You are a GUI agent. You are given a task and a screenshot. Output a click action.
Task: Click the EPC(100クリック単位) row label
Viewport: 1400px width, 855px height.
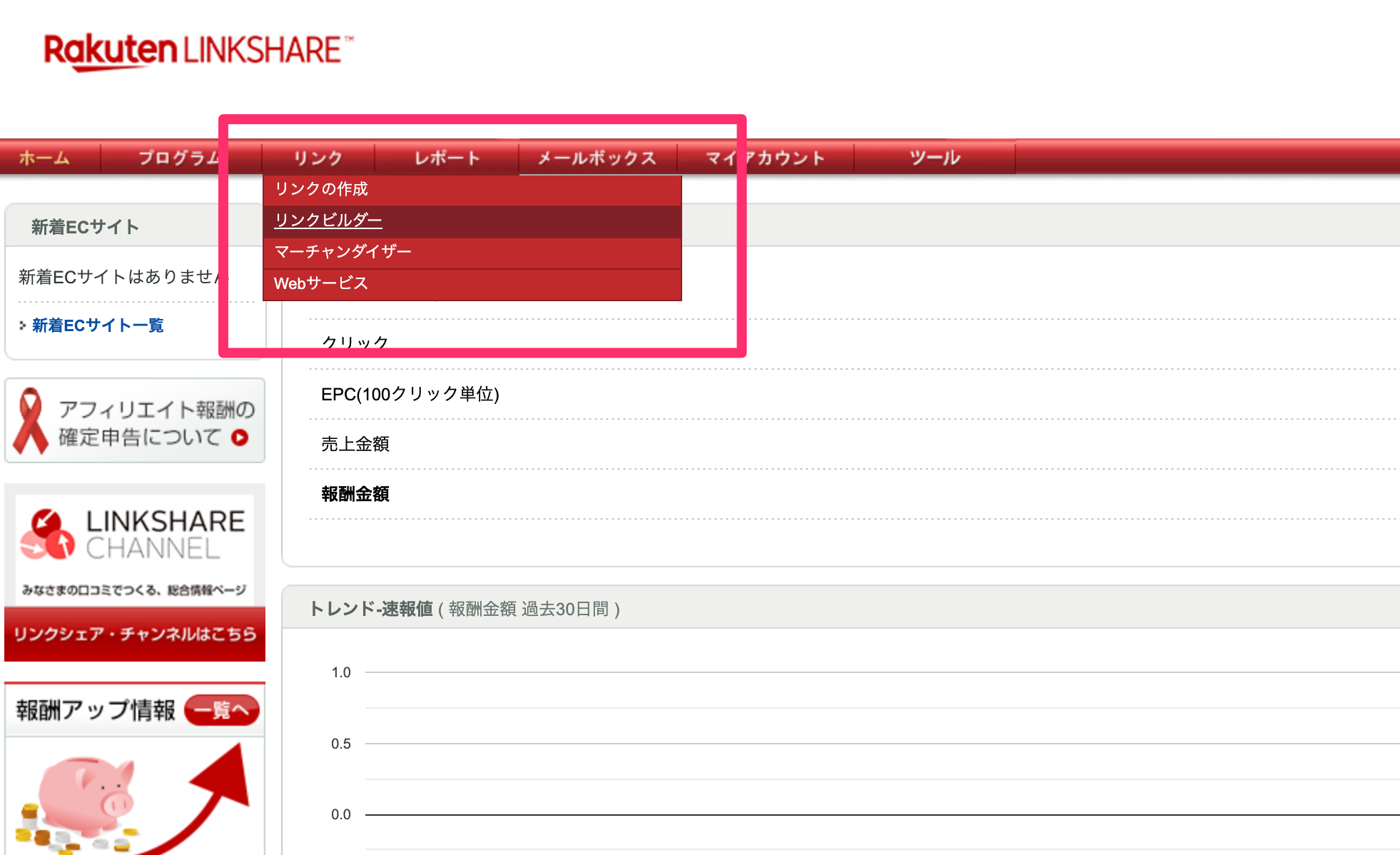pos(410,394)
